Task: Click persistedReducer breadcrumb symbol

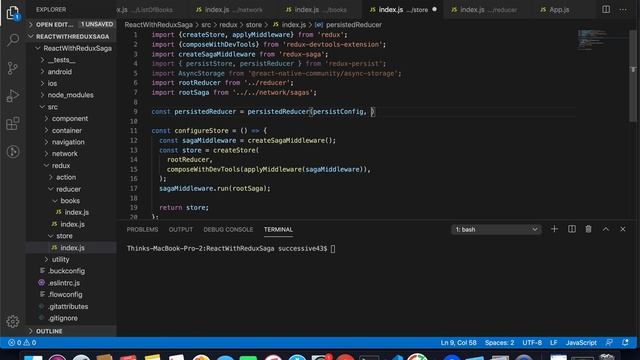Action: (354, 25)
